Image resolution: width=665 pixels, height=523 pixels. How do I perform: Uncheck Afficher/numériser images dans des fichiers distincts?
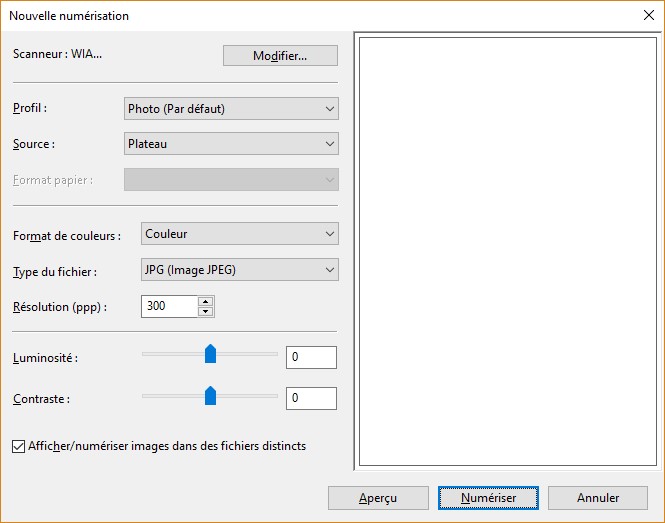[19, 446]
